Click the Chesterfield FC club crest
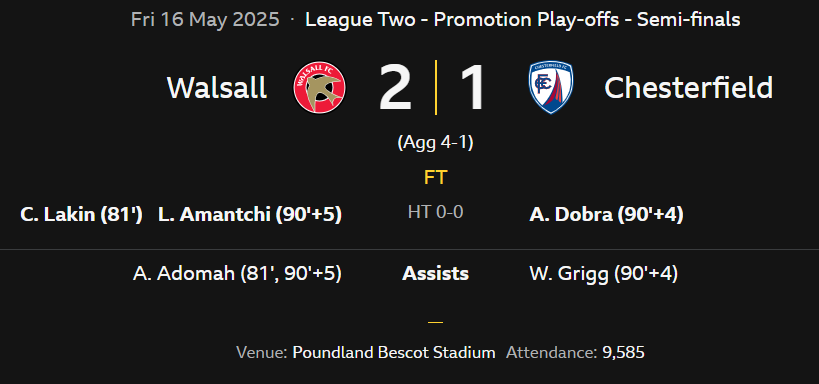This screenshot has width=819, height=384. [x=551, y=87]
